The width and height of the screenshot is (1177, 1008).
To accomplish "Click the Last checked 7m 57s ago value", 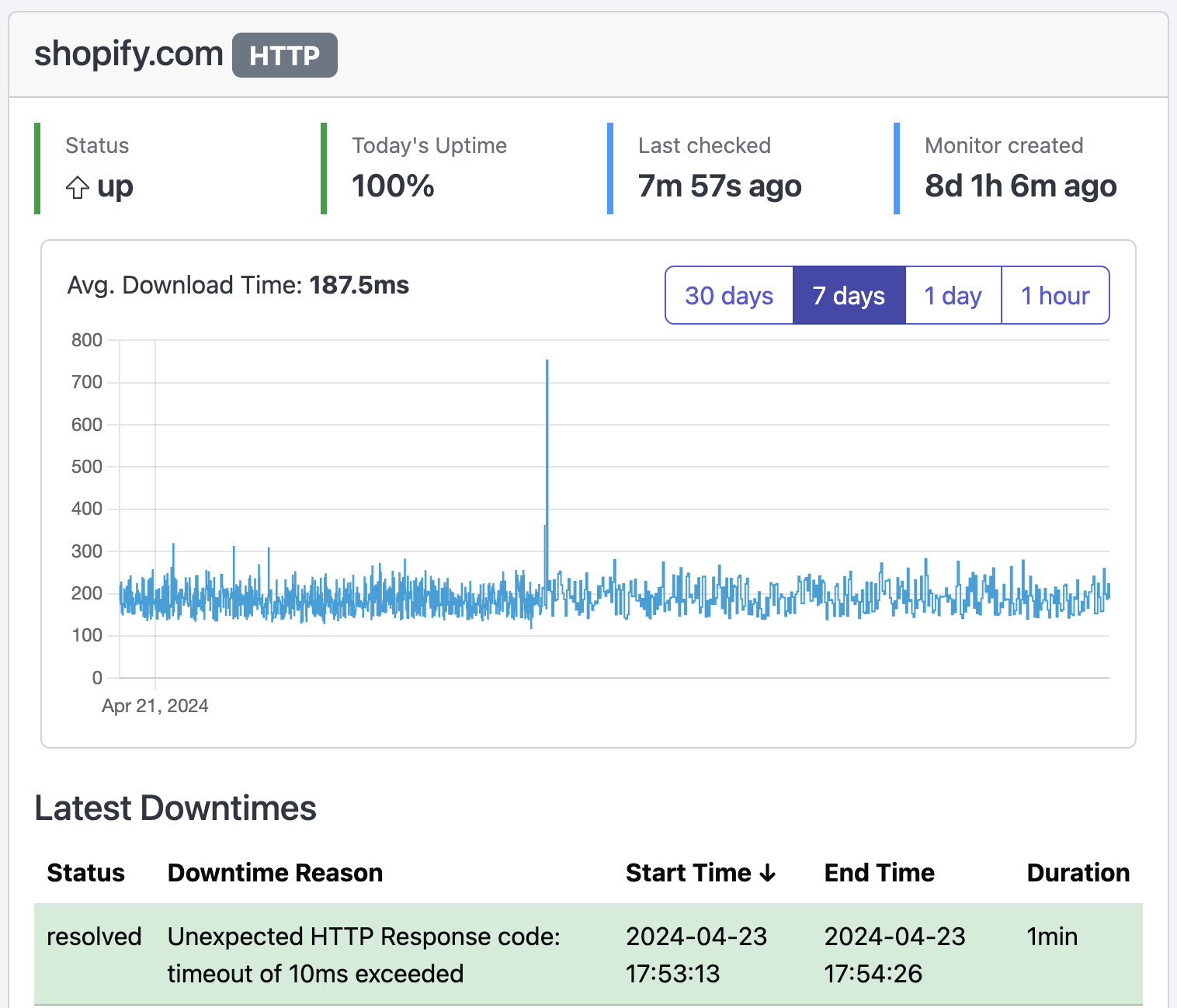I will [720, 186].
